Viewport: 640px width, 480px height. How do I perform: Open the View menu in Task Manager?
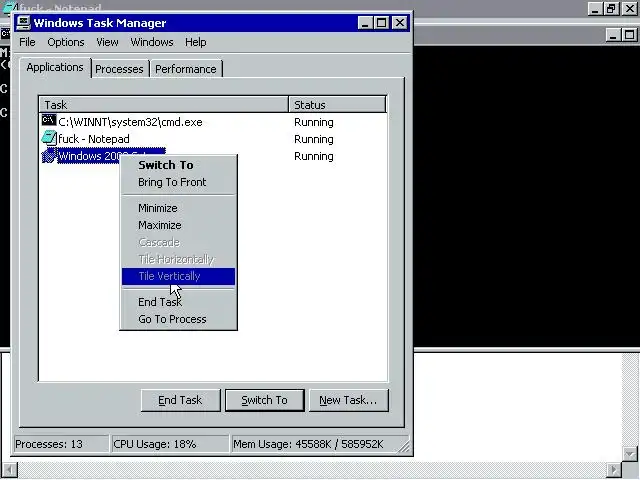(107, 42)
